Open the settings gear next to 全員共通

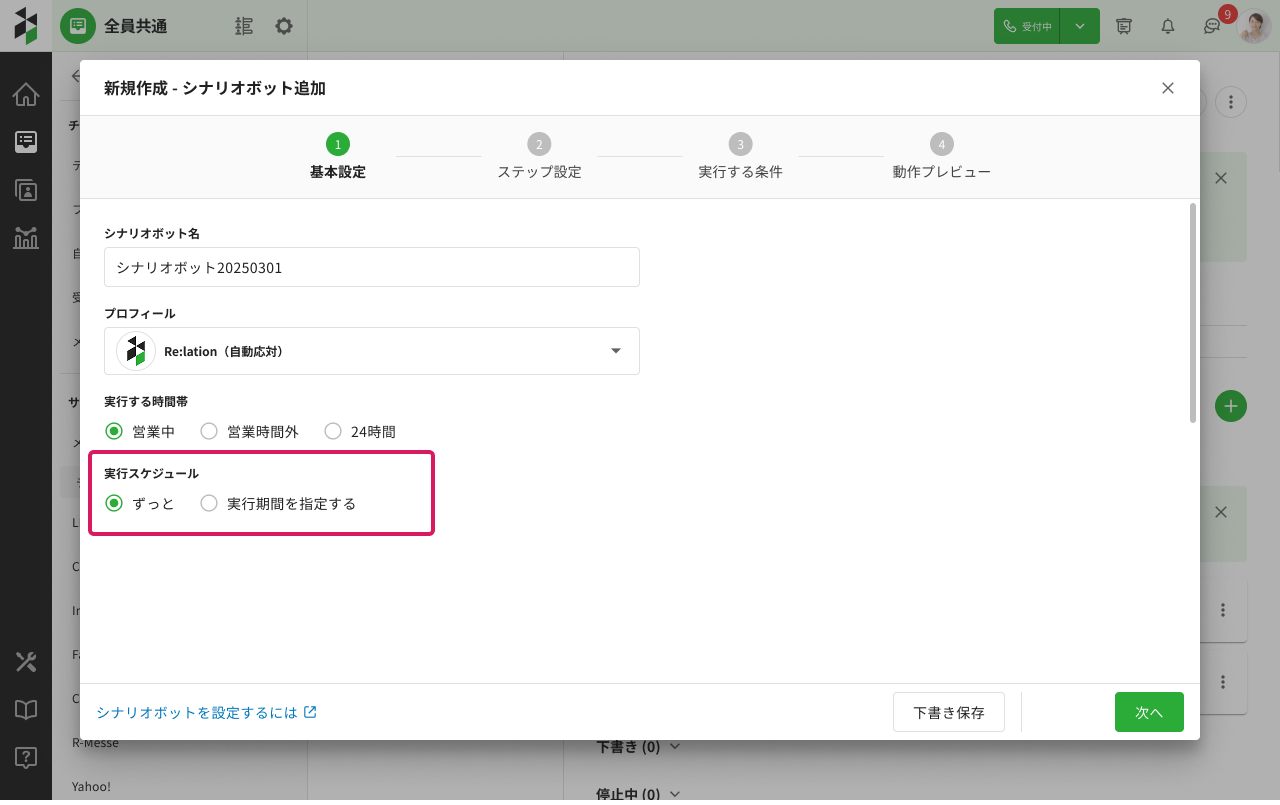click(x=284, y=26)
